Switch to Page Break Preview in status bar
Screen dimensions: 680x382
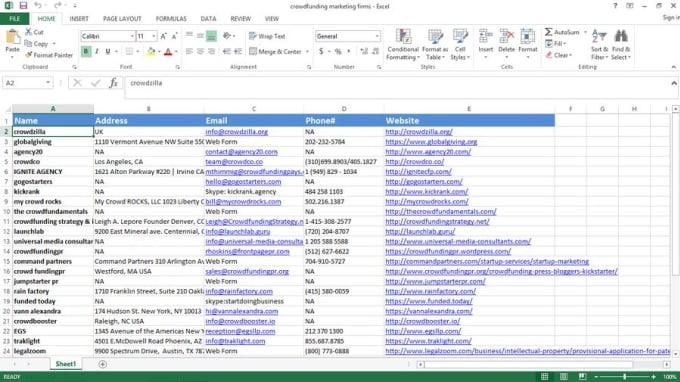coord(582,376)
